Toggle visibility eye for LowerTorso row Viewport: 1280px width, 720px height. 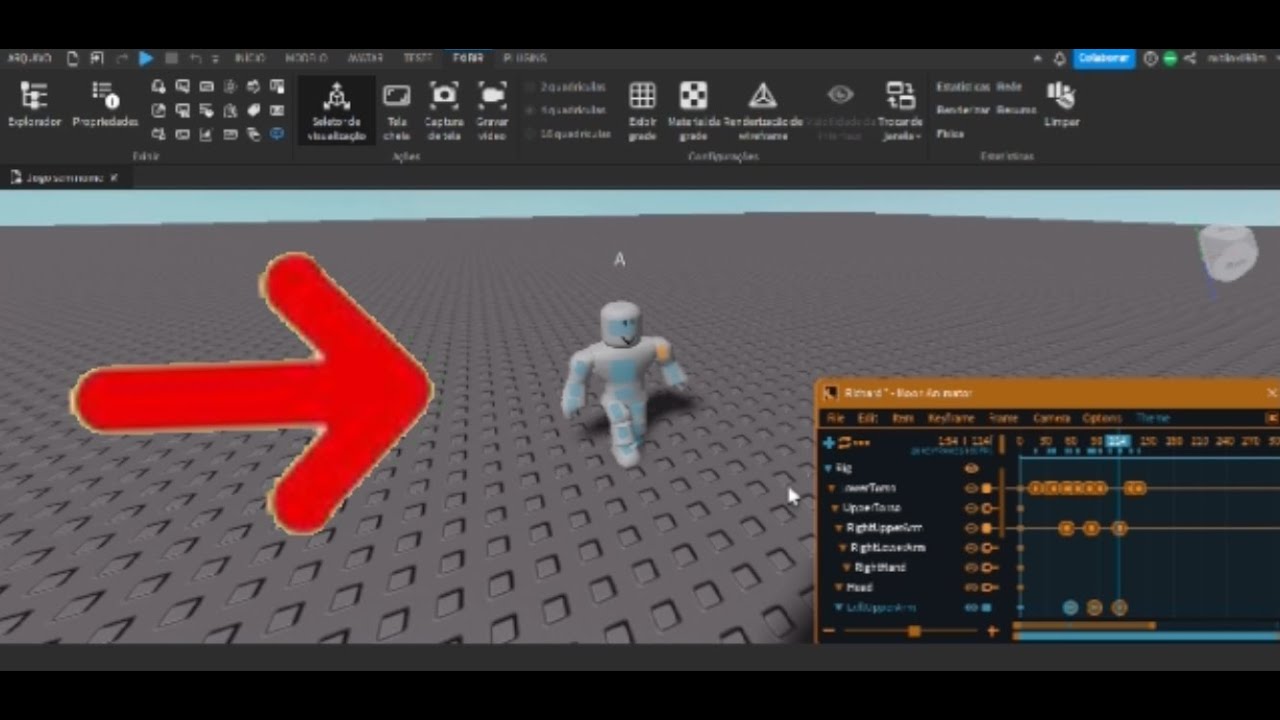970,488
